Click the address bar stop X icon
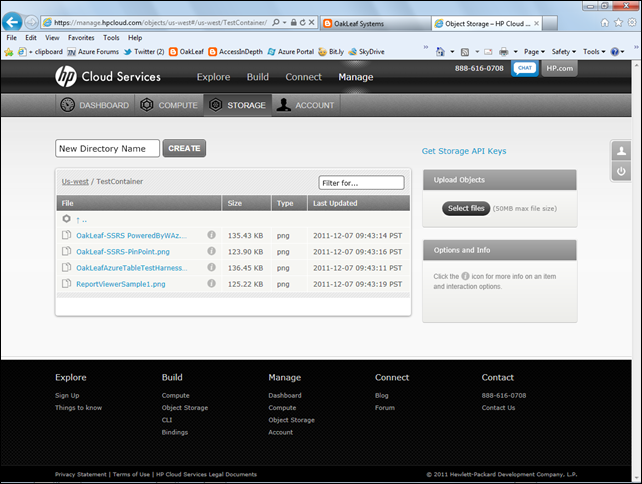 [x=312, y=22]
